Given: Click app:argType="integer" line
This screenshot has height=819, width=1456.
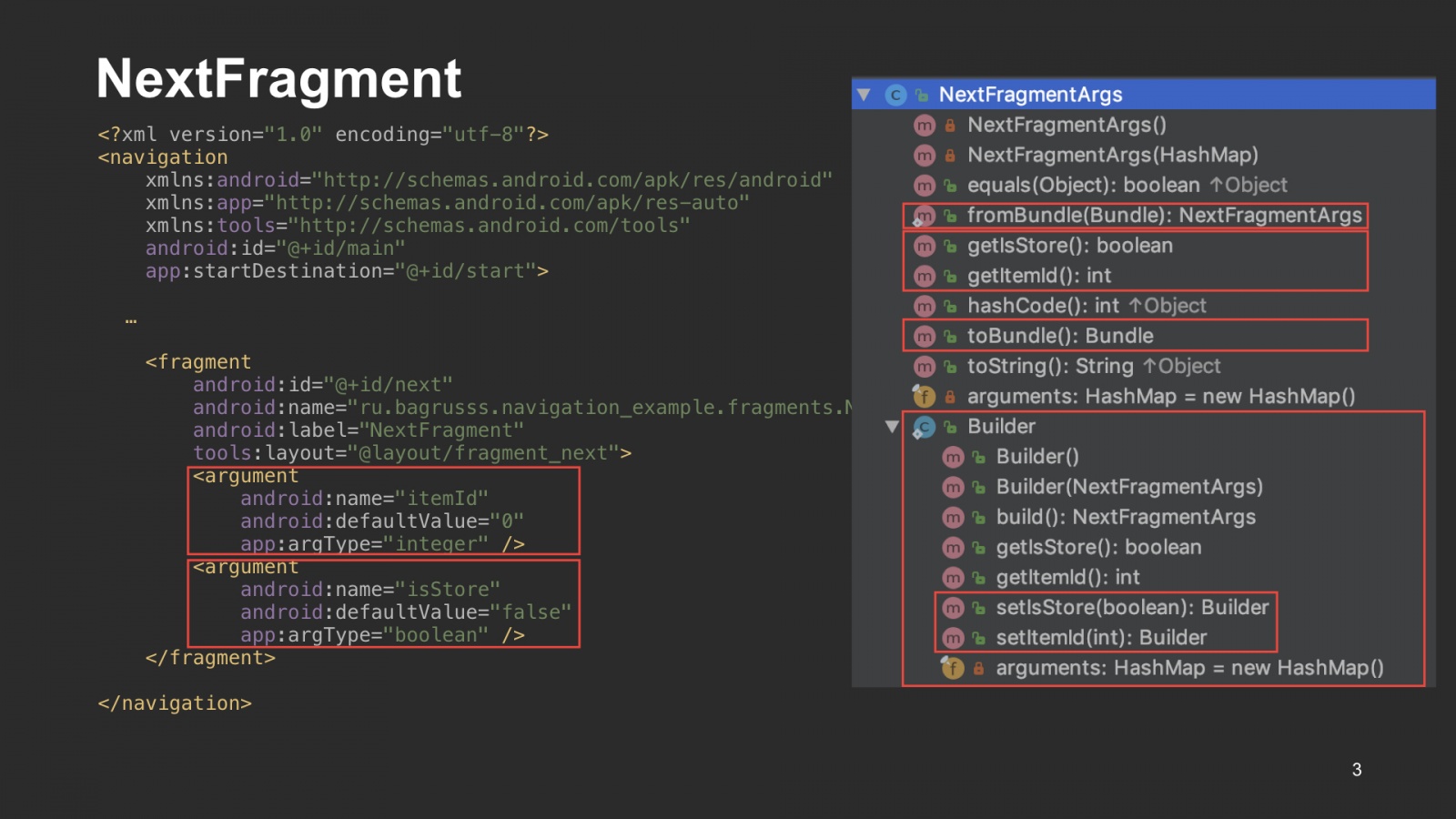Looking at the screenshot, I should tap(382, 544).
